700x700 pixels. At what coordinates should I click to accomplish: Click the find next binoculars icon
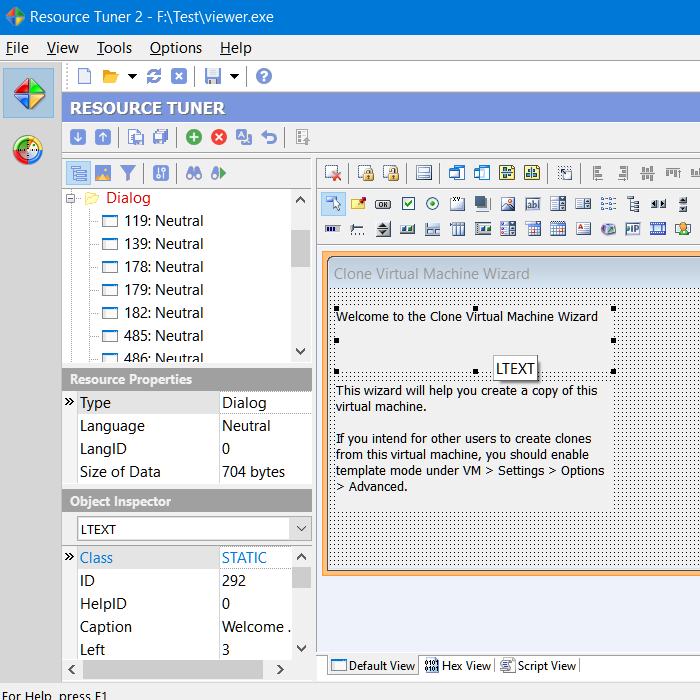click(x=219, y=173)
